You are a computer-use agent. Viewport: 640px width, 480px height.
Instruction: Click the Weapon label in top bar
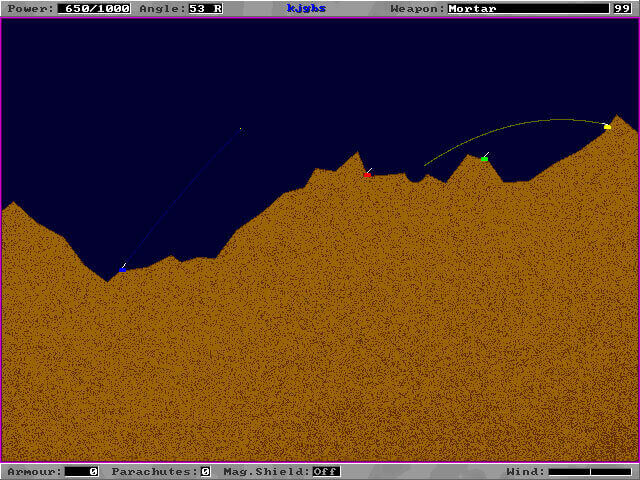[418, 8]
